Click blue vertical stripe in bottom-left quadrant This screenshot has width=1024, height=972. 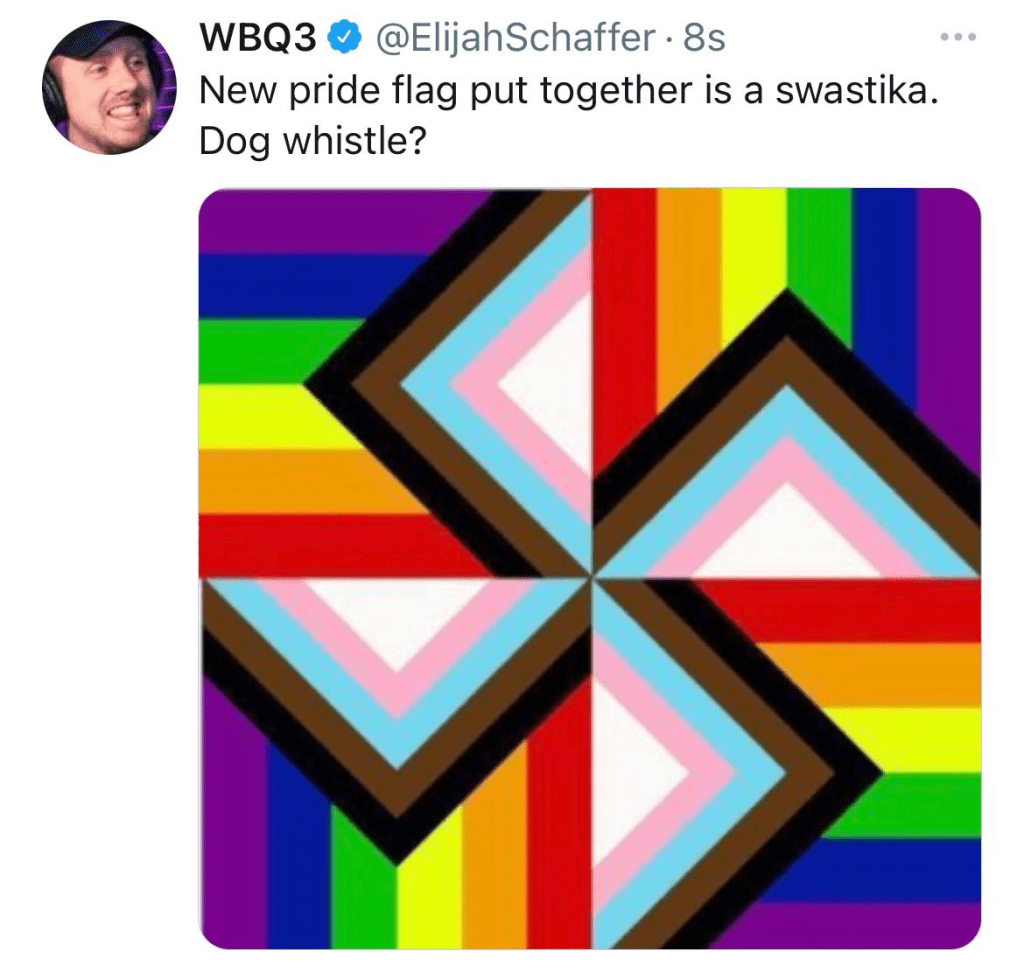[297, 850]
